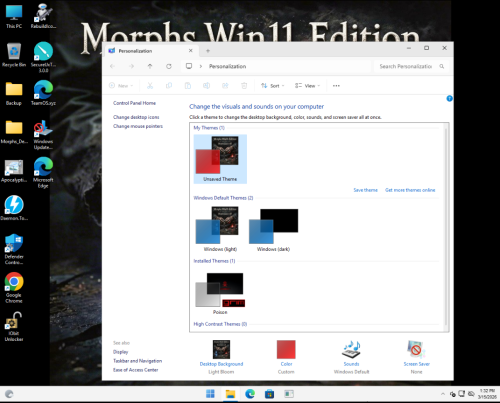Expand the View dropdown menu

(x=307, y=86)
